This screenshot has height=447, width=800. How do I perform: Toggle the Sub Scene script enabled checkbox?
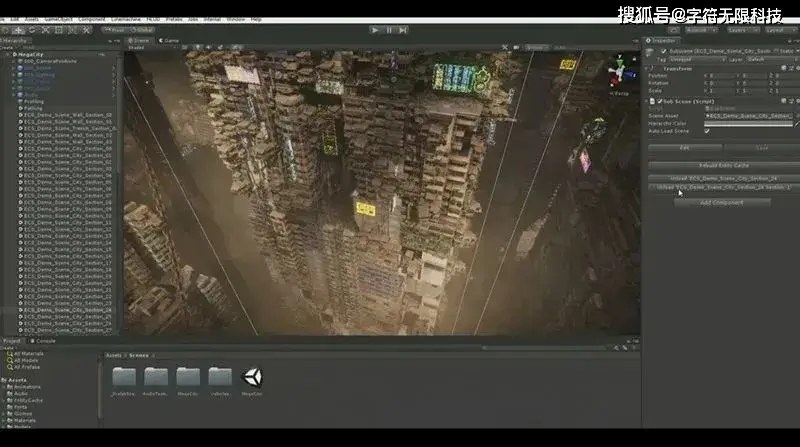coord(660,101)
